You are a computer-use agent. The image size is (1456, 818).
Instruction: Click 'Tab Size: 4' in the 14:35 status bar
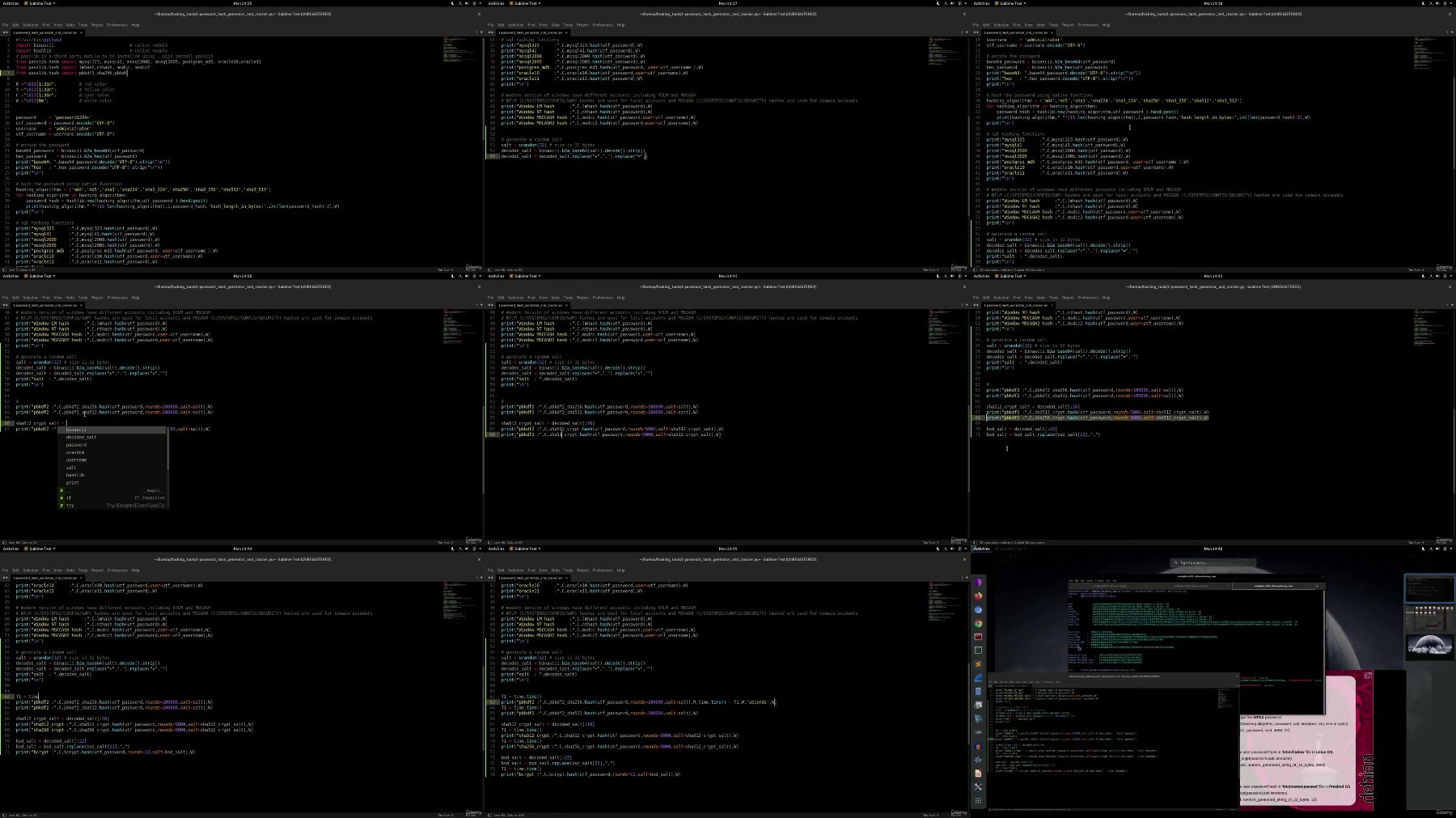(445, 269)
